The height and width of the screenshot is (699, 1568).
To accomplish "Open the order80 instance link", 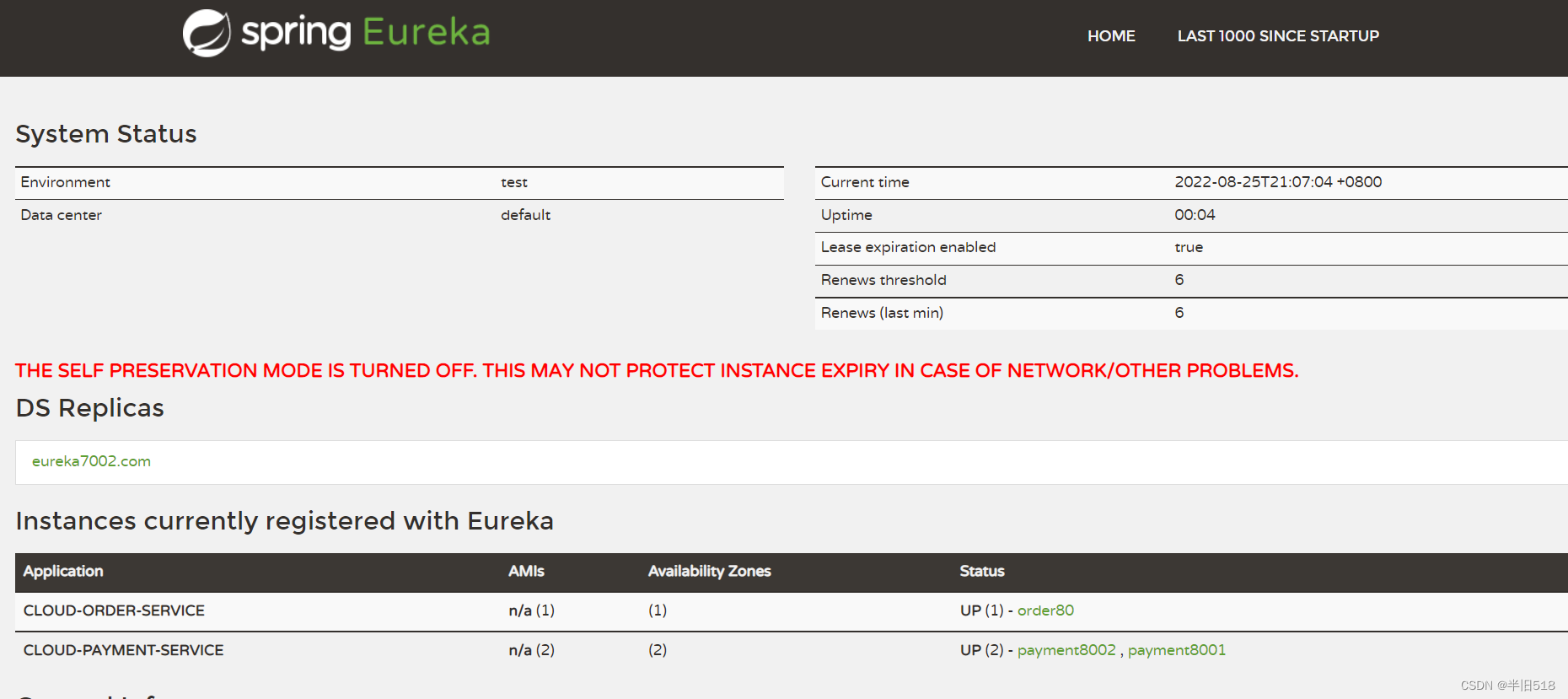I will [1045, 610].
